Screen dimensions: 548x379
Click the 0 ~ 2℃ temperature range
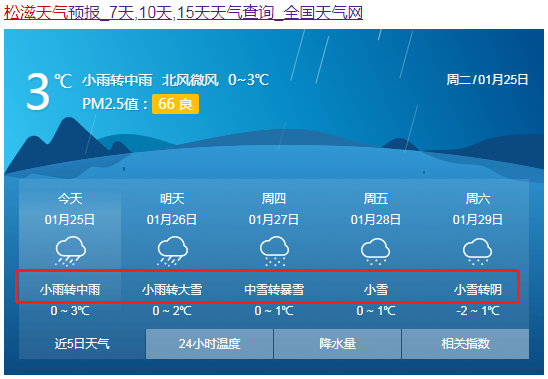pyautogui.click(x=172, y=310)
